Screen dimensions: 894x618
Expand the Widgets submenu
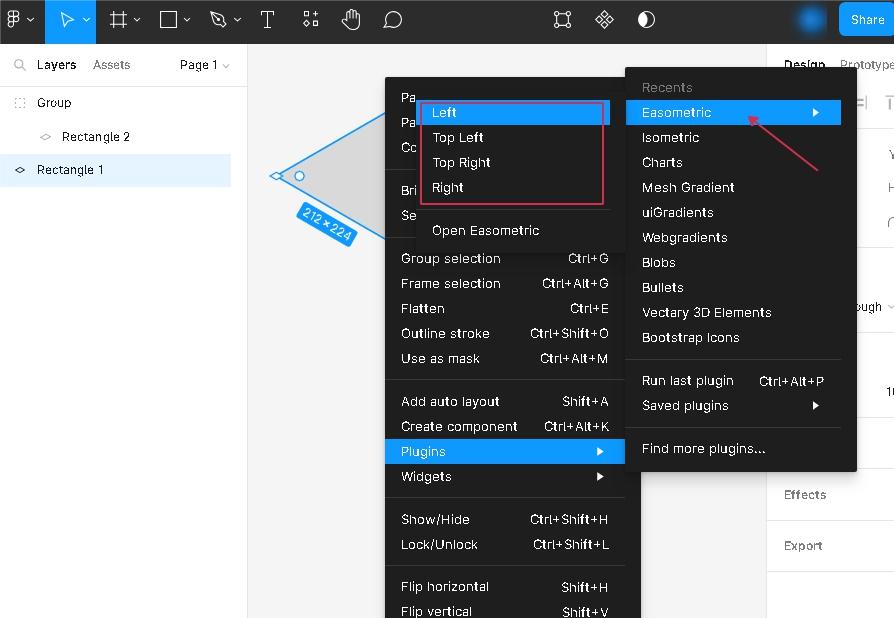(504, 477)
